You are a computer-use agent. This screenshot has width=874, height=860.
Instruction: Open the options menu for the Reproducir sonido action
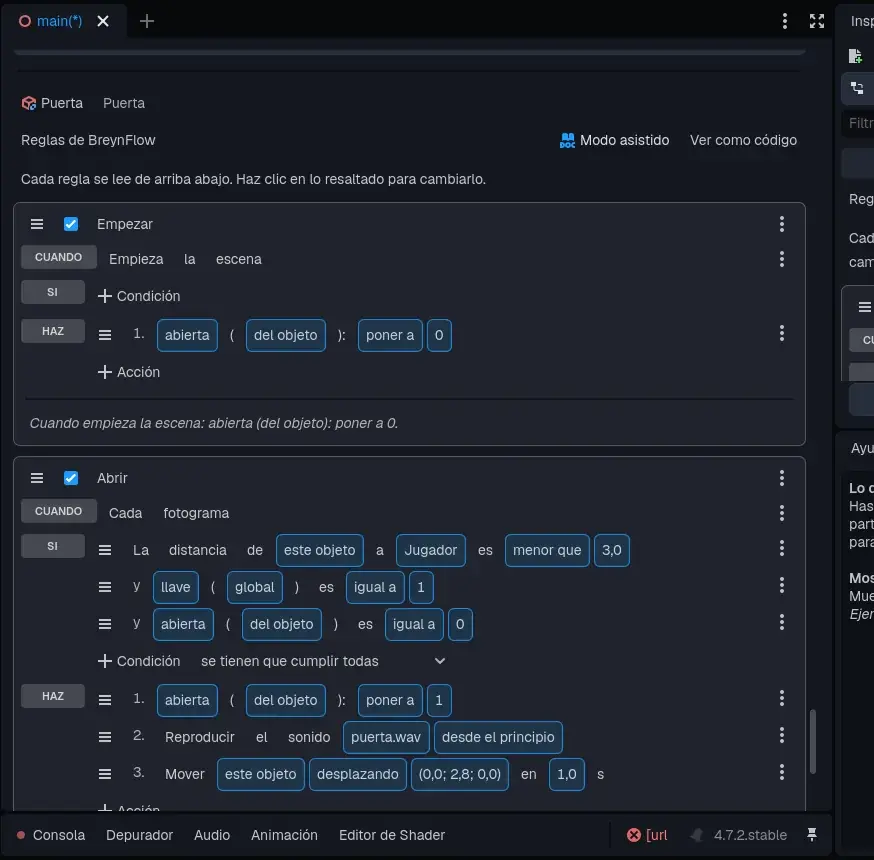tap(781, 736)
